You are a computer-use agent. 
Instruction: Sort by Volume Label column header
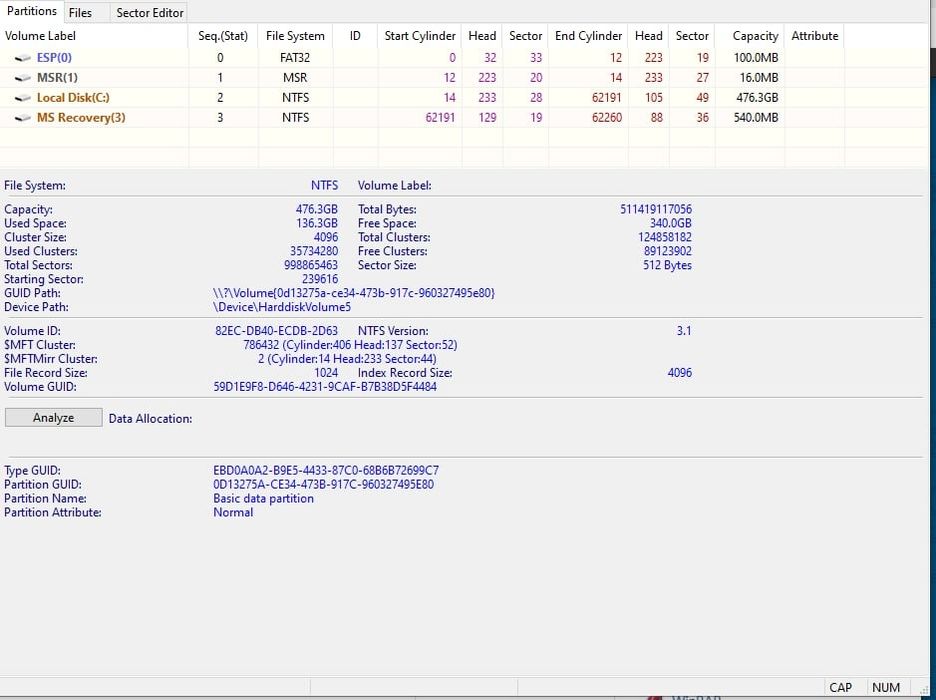point(94,36)
